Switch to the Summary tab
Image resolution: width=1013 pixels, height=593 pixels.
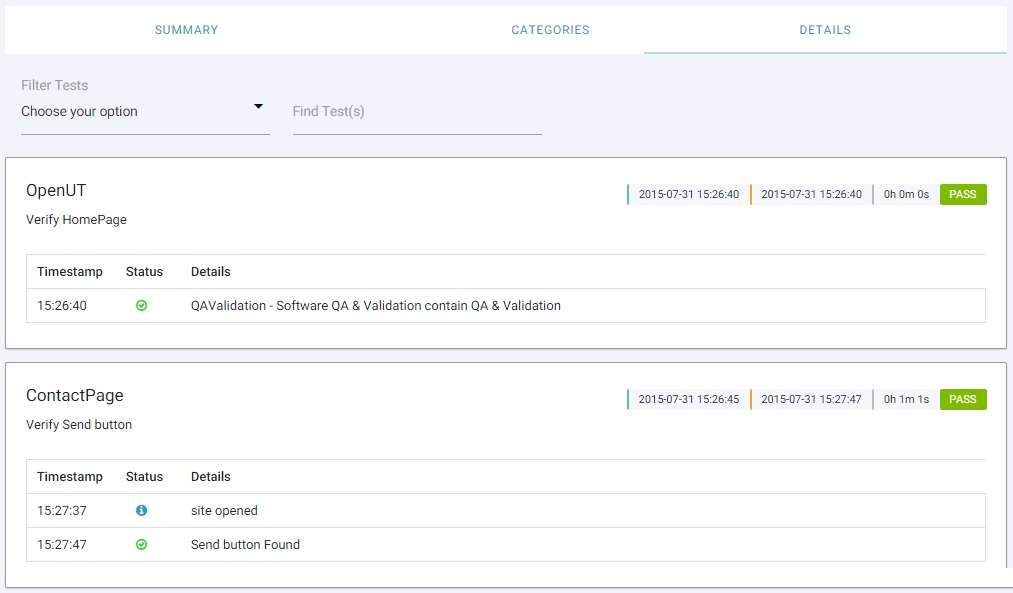186,30
